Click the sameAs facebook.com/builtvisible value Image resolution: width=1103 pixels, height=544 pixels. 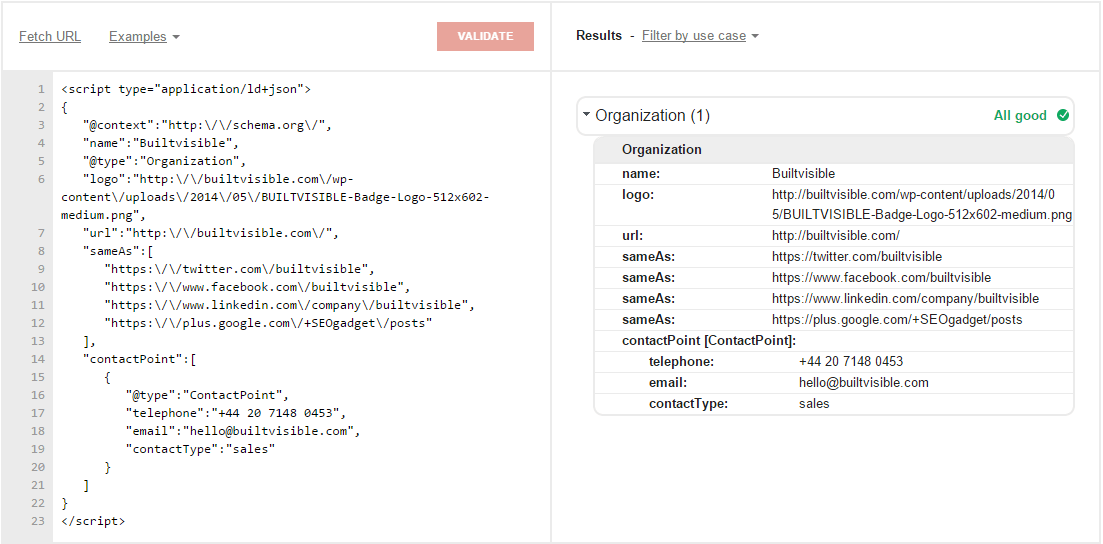(881, 278)
